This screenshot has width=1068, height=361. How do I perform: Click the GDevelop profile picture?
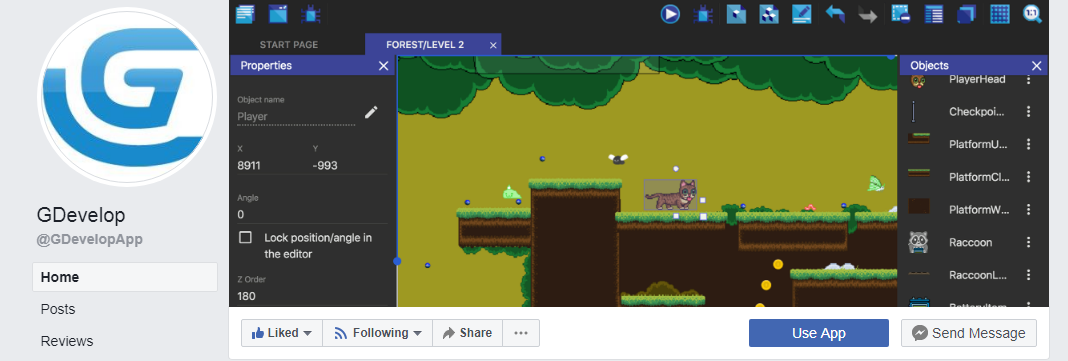(x=127, y=97)
